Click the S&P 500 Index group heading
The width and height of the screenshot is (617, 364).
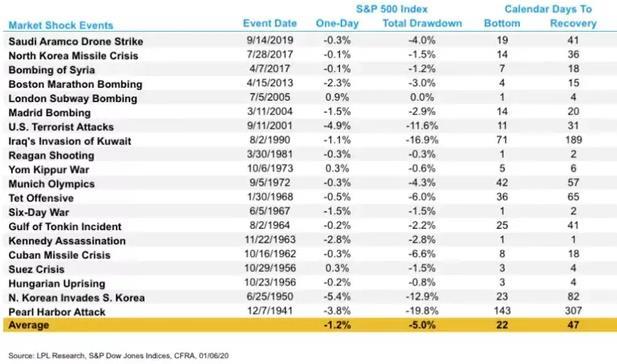pos(392,9)
